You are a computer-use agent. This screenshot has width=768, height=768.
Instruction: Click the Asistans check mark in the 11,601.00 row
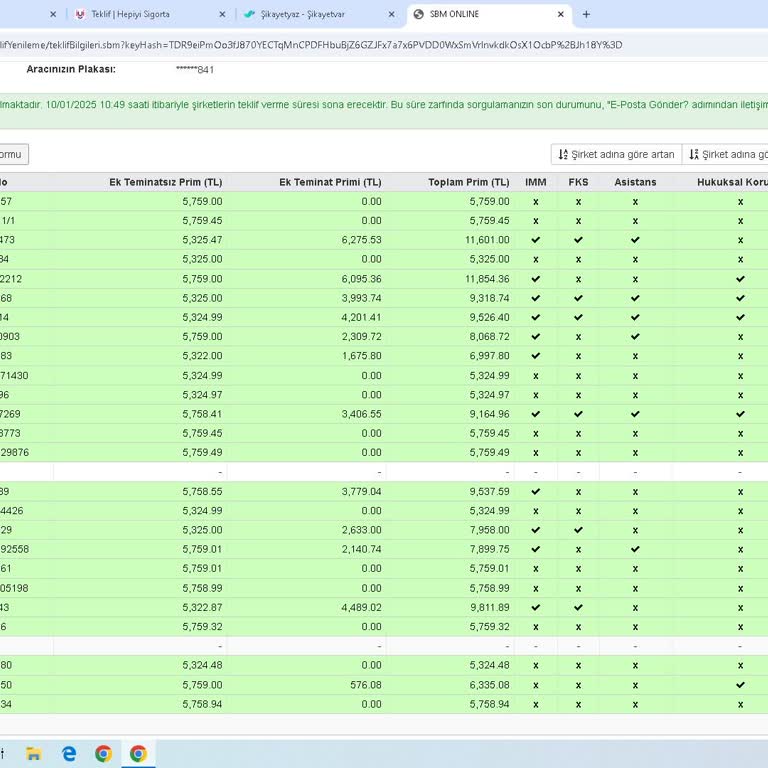click(635, 240)
